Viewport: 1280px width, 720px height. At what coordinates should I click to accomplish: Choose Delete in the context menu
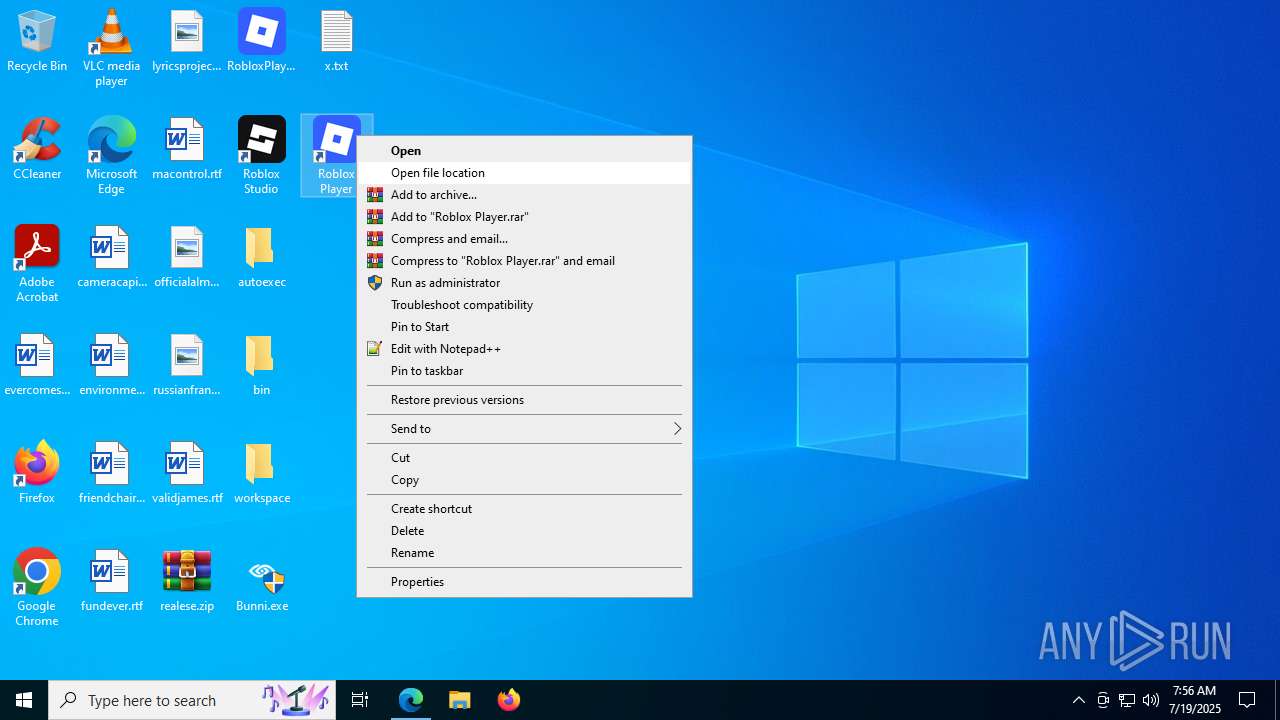(x=524, y=531)
